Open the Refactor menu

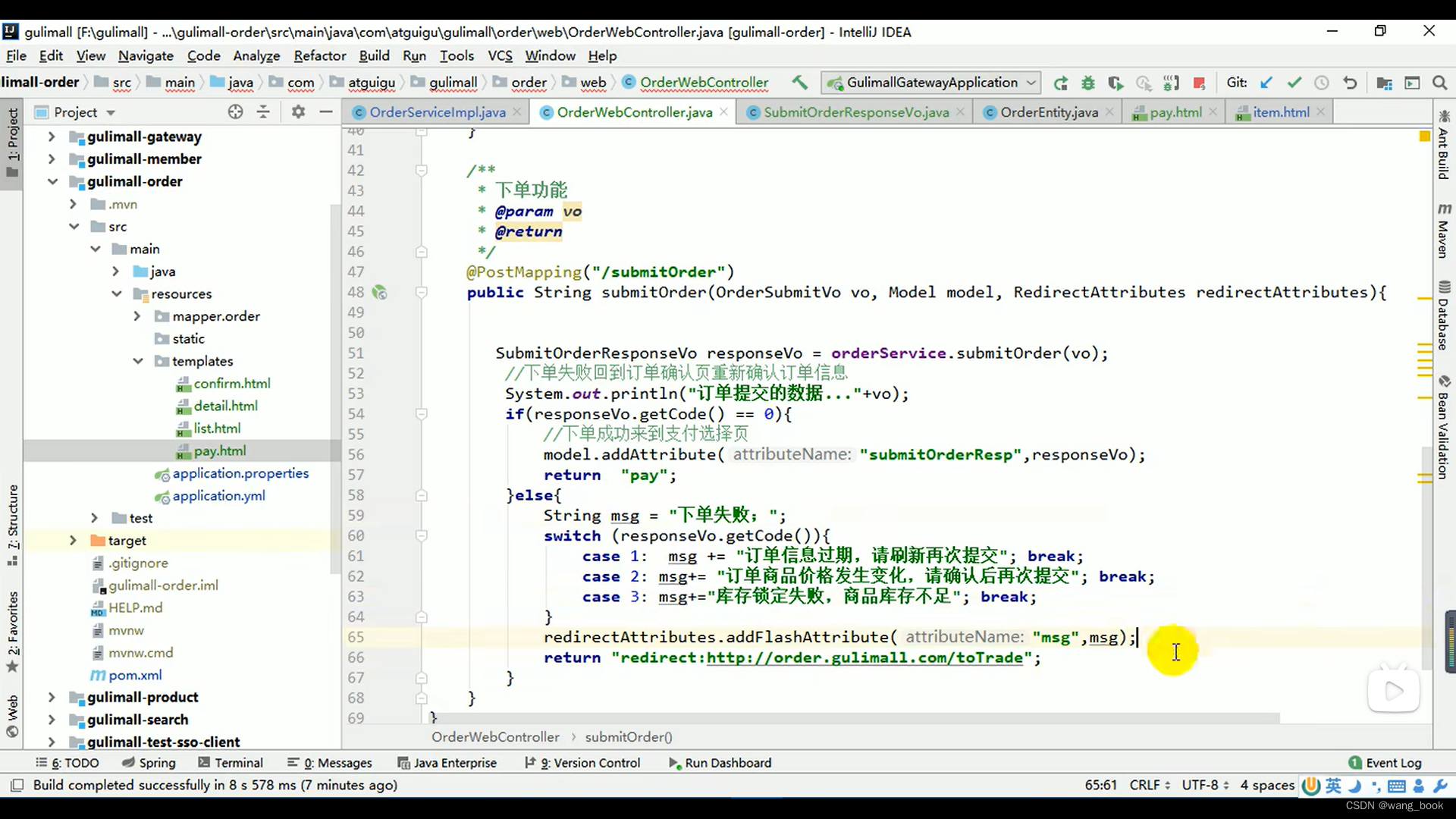(x=319, y=55)
